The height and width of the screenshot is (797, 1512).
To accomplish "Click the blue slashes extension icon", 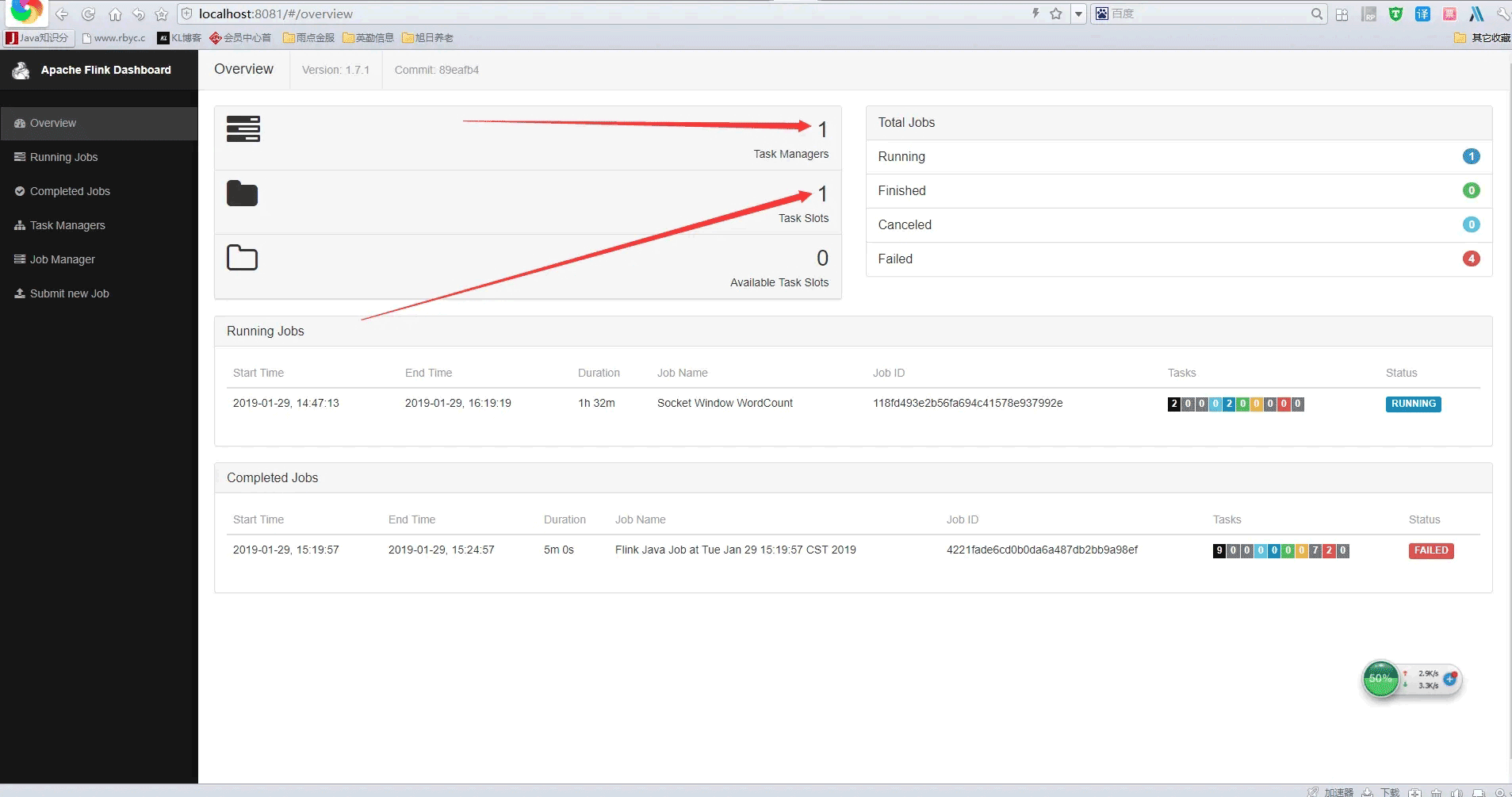I will tap(1476, 13).
